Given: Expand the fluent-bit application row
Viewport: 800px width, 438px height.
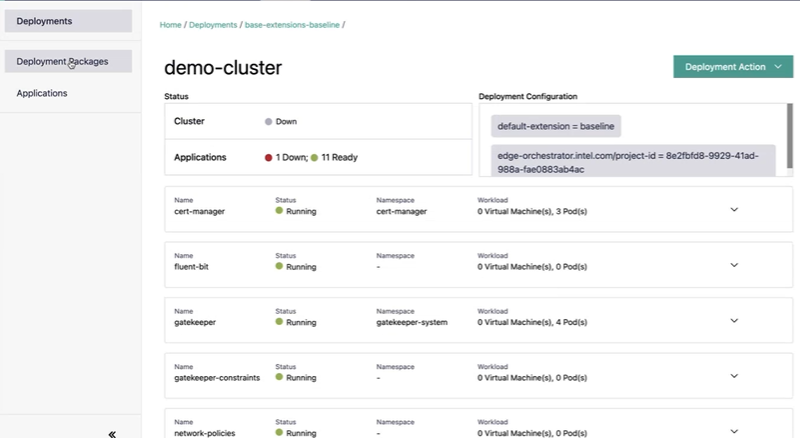Looking at the screenshot, I should (x=734, y=265).
